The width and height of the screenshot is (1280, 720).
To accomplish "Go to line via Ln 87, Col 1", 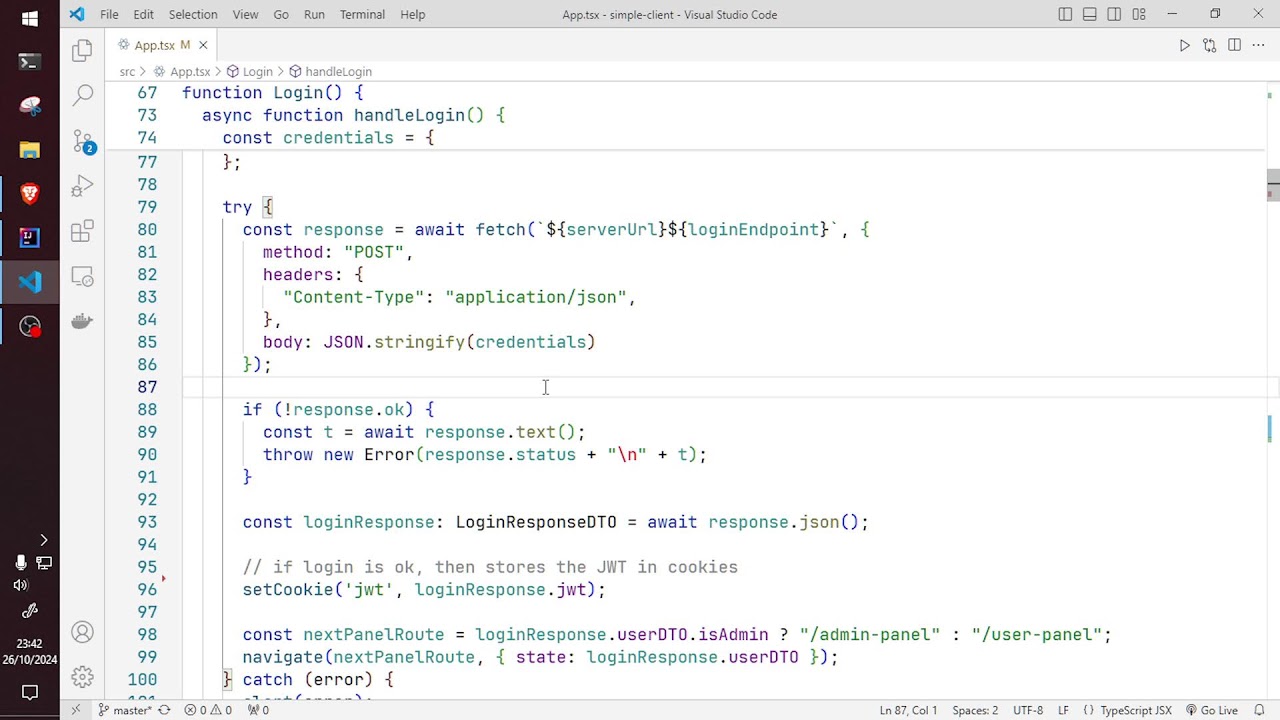I will tap(908, 710).
